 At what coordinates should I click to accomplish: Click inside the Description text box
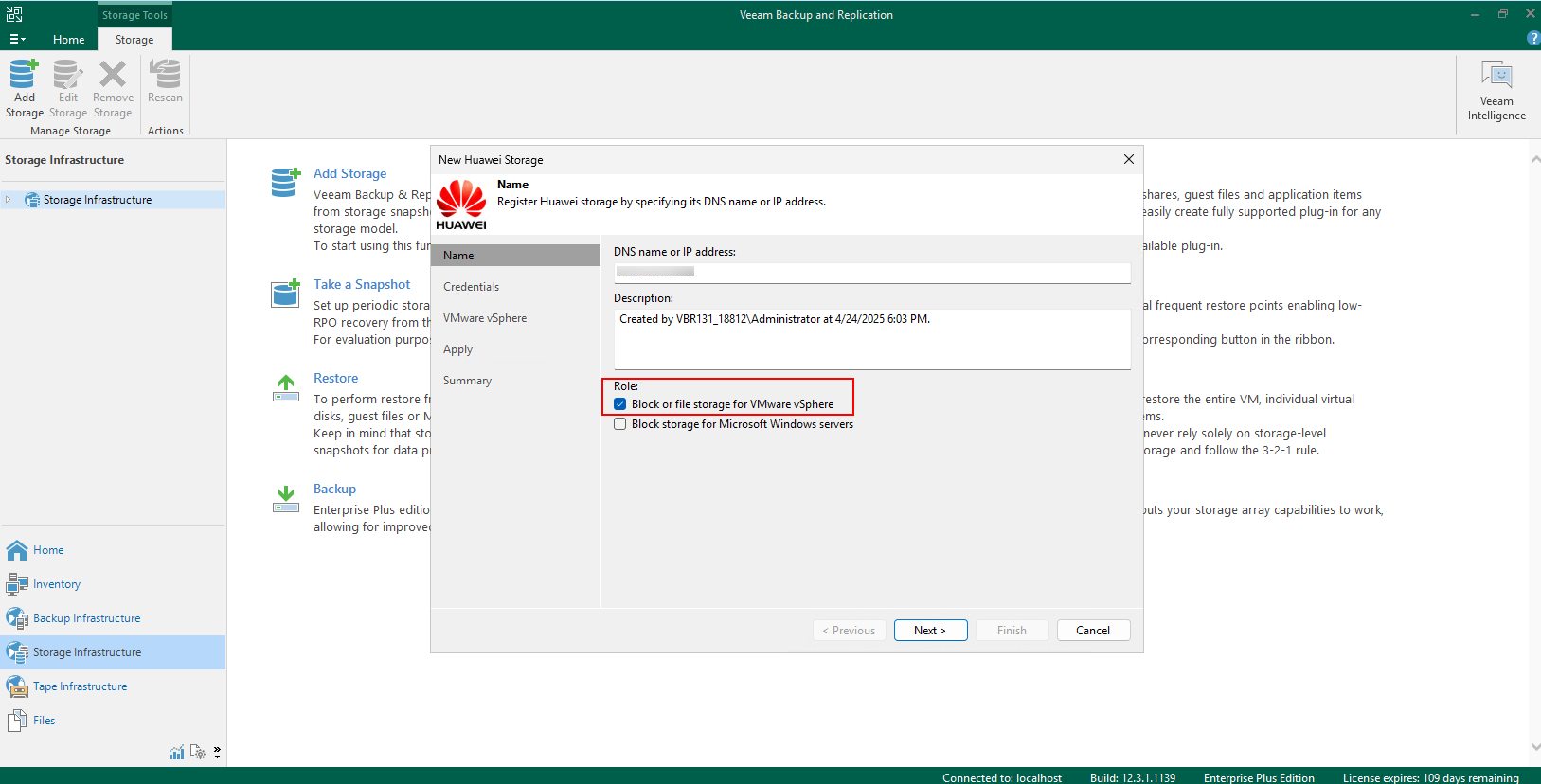coord(872,339)
